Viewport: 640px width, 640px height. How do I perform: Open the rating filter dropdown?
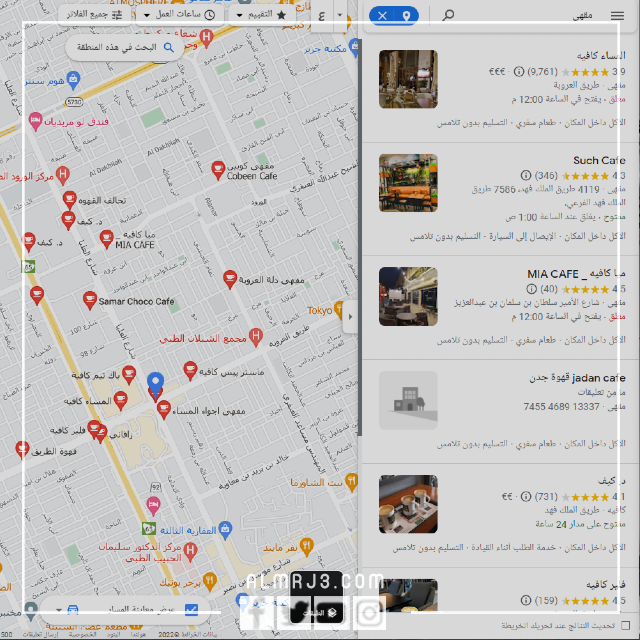click(x=259, y=15)
